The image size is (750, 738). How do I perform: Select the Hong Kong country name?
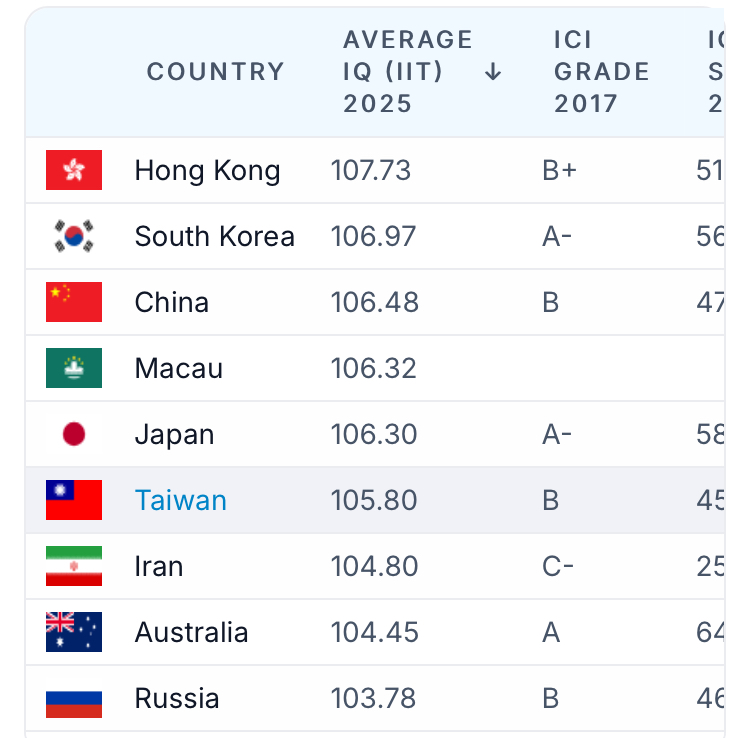207,171
